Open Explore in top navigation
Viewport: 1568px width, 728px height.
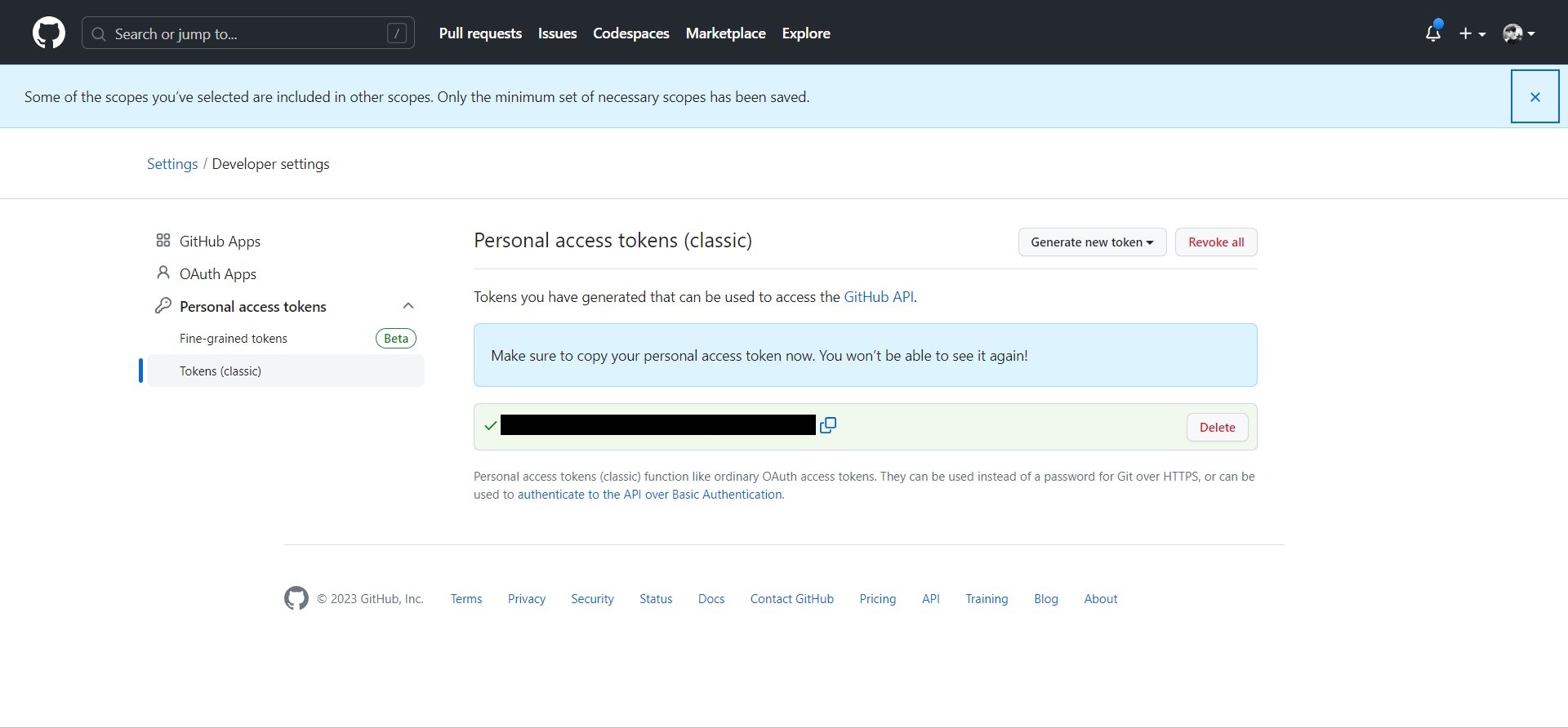pyautogui.click(x=806, y=33)
